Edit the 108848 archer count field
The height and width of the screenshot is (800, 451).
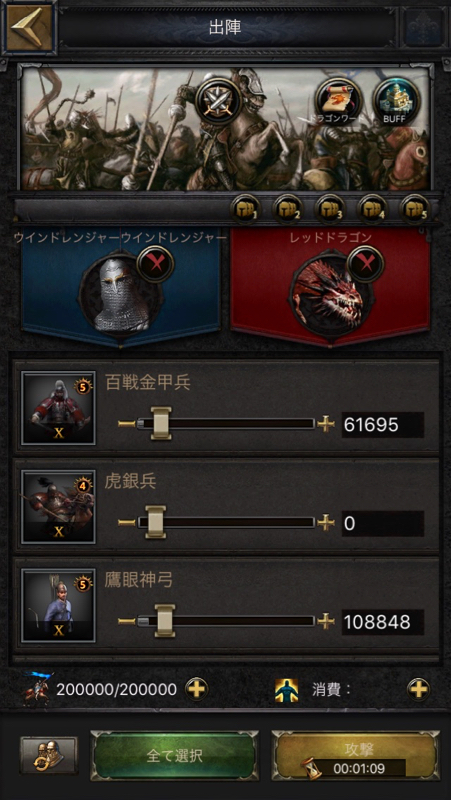coord(383,622)
